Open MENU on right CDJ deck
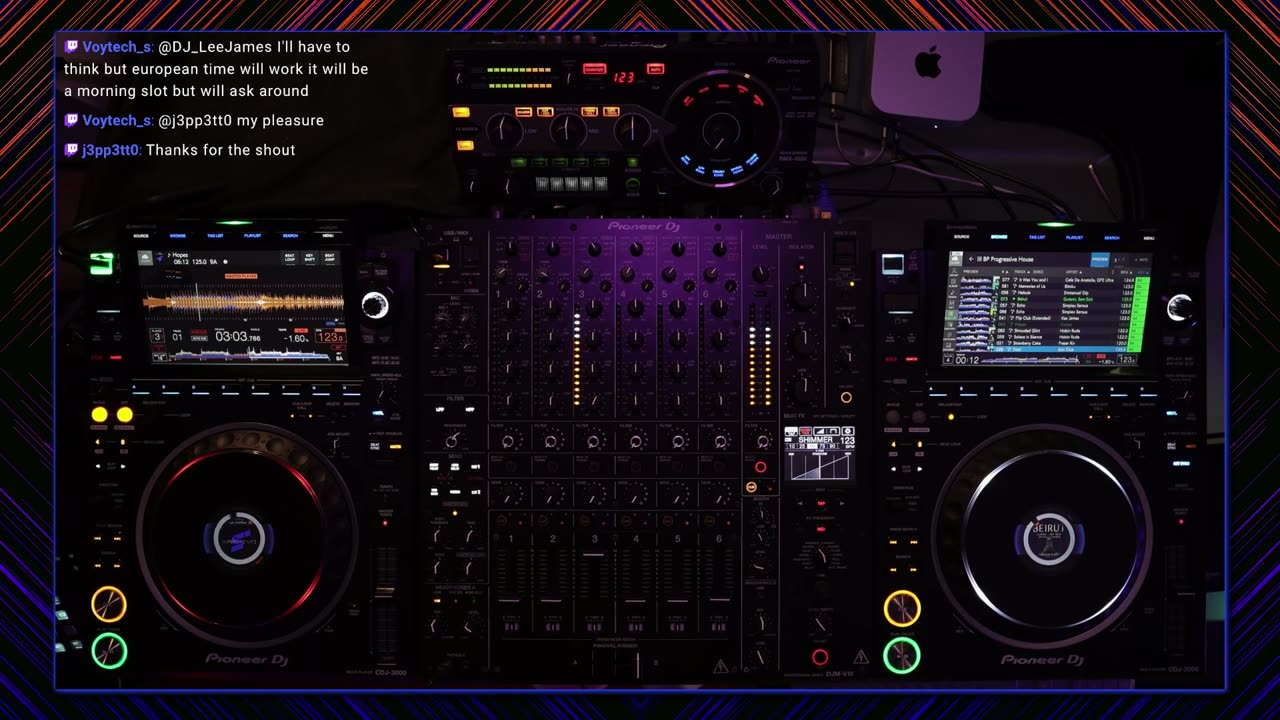The height and width of the screenshot is (720, 1280). [x=1149, y=238]
